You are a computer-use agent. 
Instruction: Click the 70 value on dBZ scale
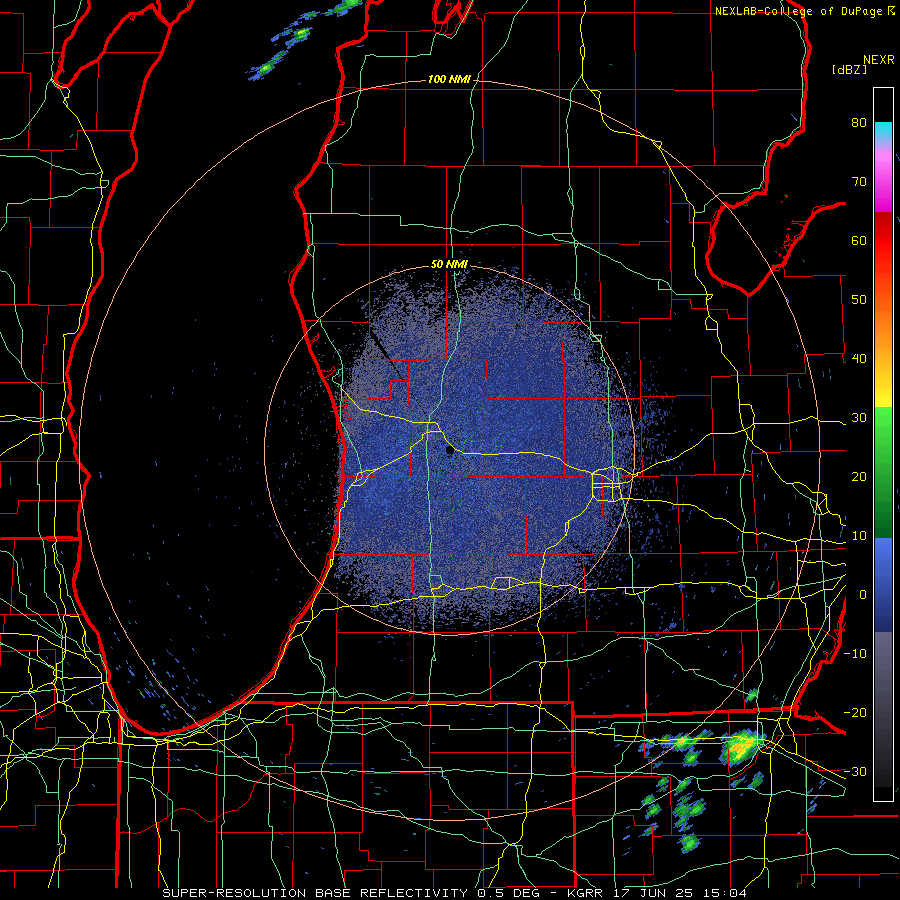pyautogui.click(x=859, y=181)
